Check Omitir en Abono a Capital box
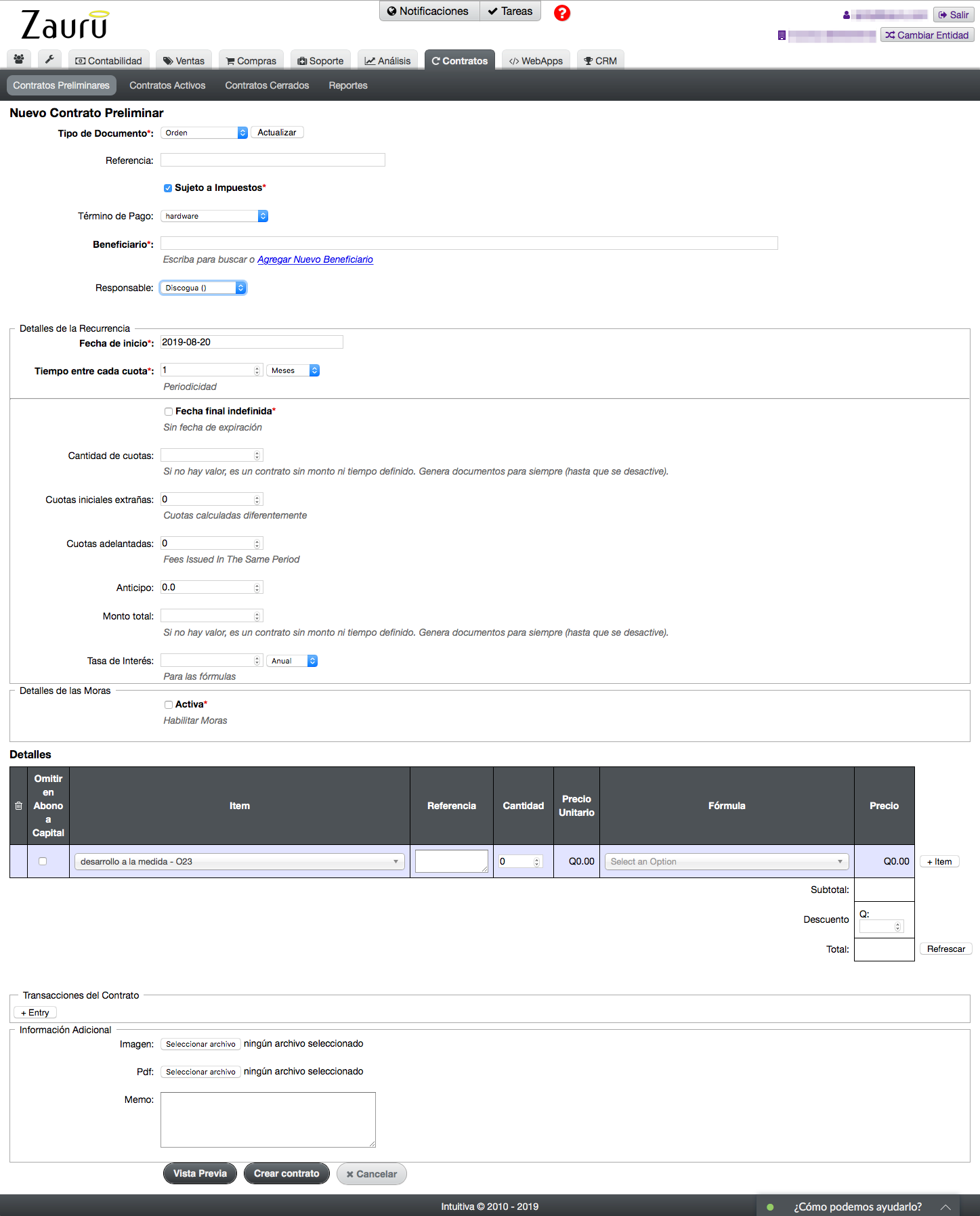 [x=43, y=861]
